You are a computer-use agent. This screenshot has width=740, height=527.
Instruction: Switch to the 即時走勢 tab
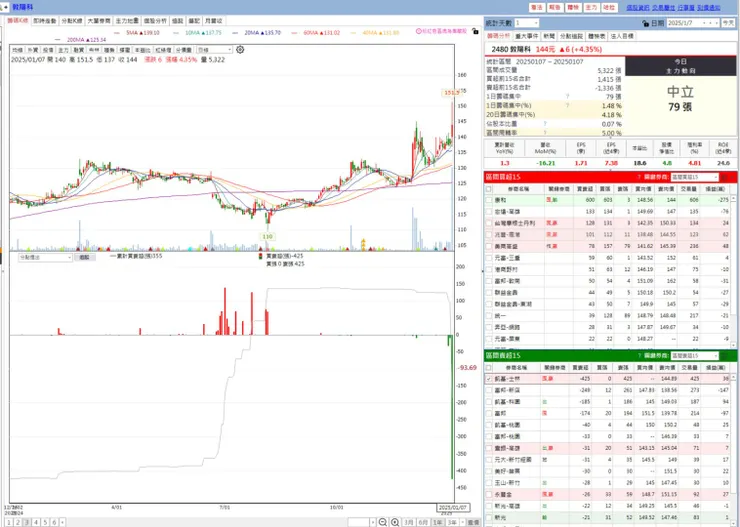point(45,21)
